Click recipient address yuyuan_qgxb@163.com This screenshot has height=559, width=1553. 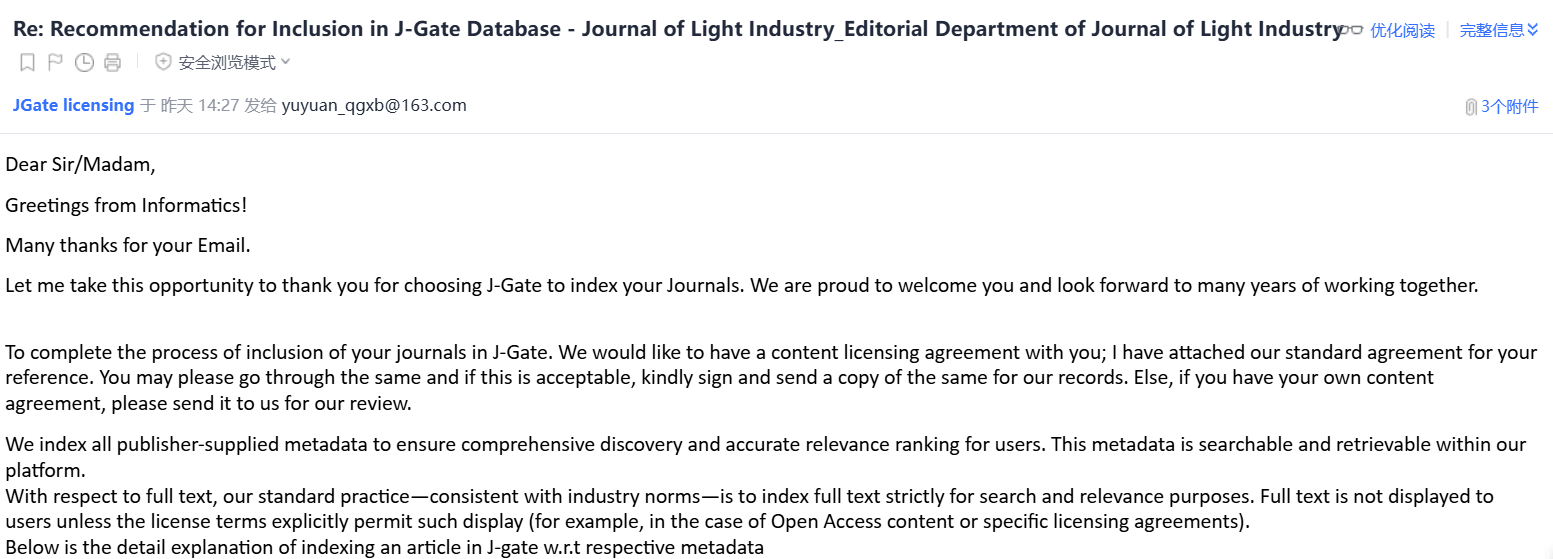374,105
